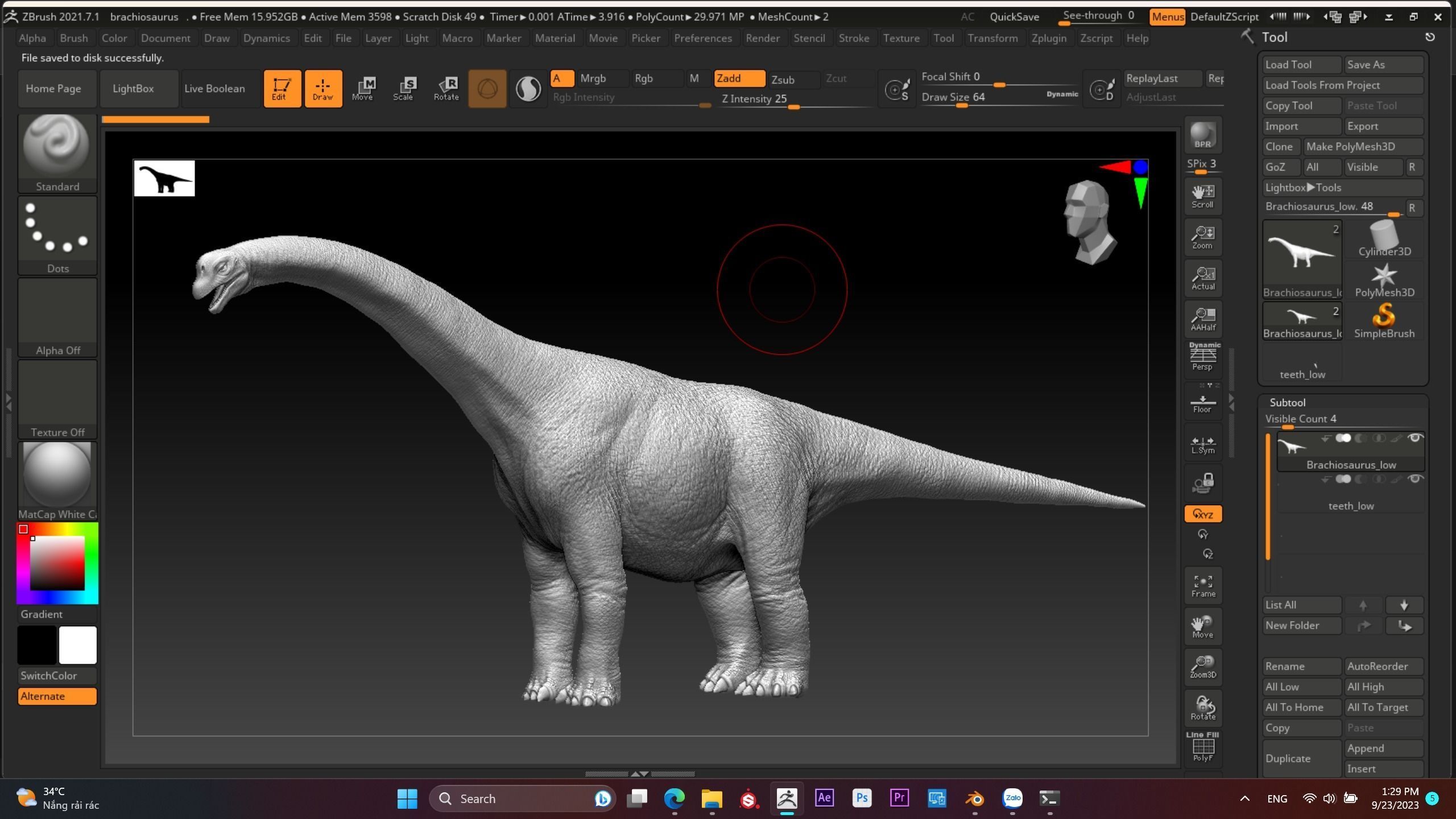This screenshot has height=819, width=1456.
Task: Click the Actual size icon
Action: [x=1203, y=278]
